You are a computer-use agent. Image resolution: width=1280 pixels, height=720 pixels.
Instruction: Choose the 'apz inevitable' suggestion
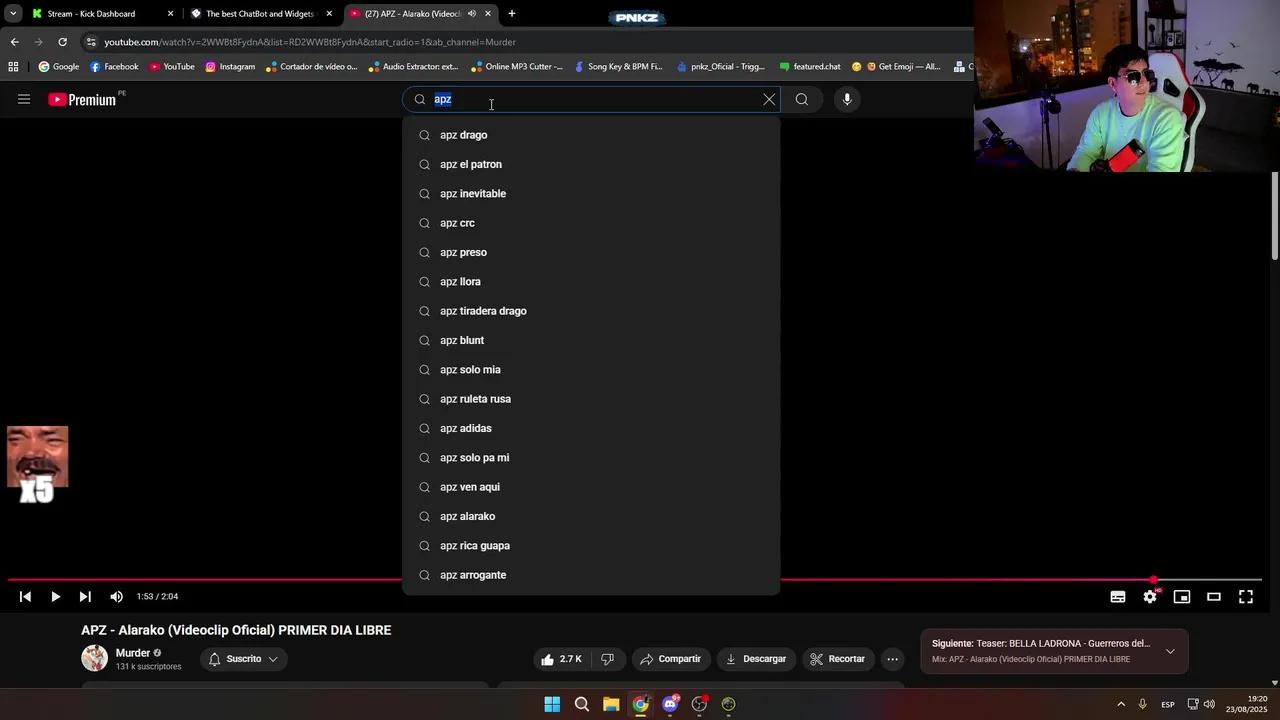[591, 194]
